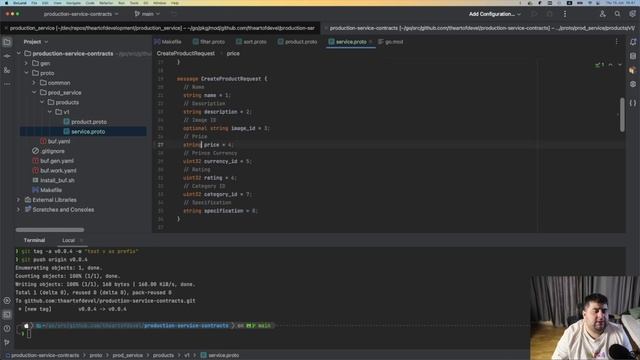Open Makefile in project tree
The height and width of the screenshot is (360, 640).
coord(47,190)
